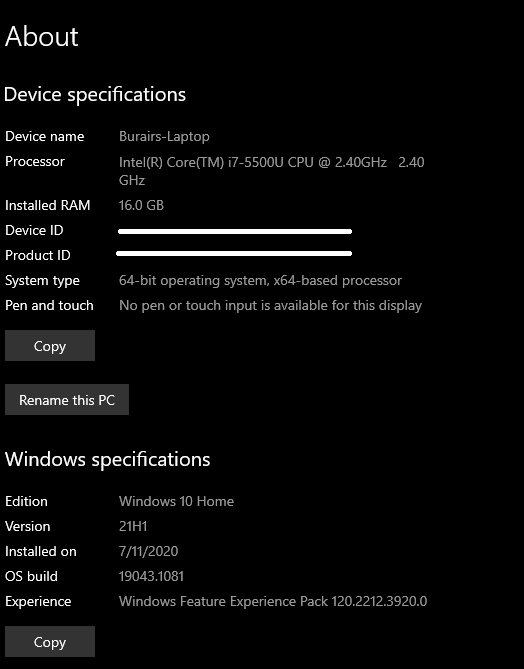Click the Experience label
The height and width of the screenshot is (669, 524).
[38, 602]
